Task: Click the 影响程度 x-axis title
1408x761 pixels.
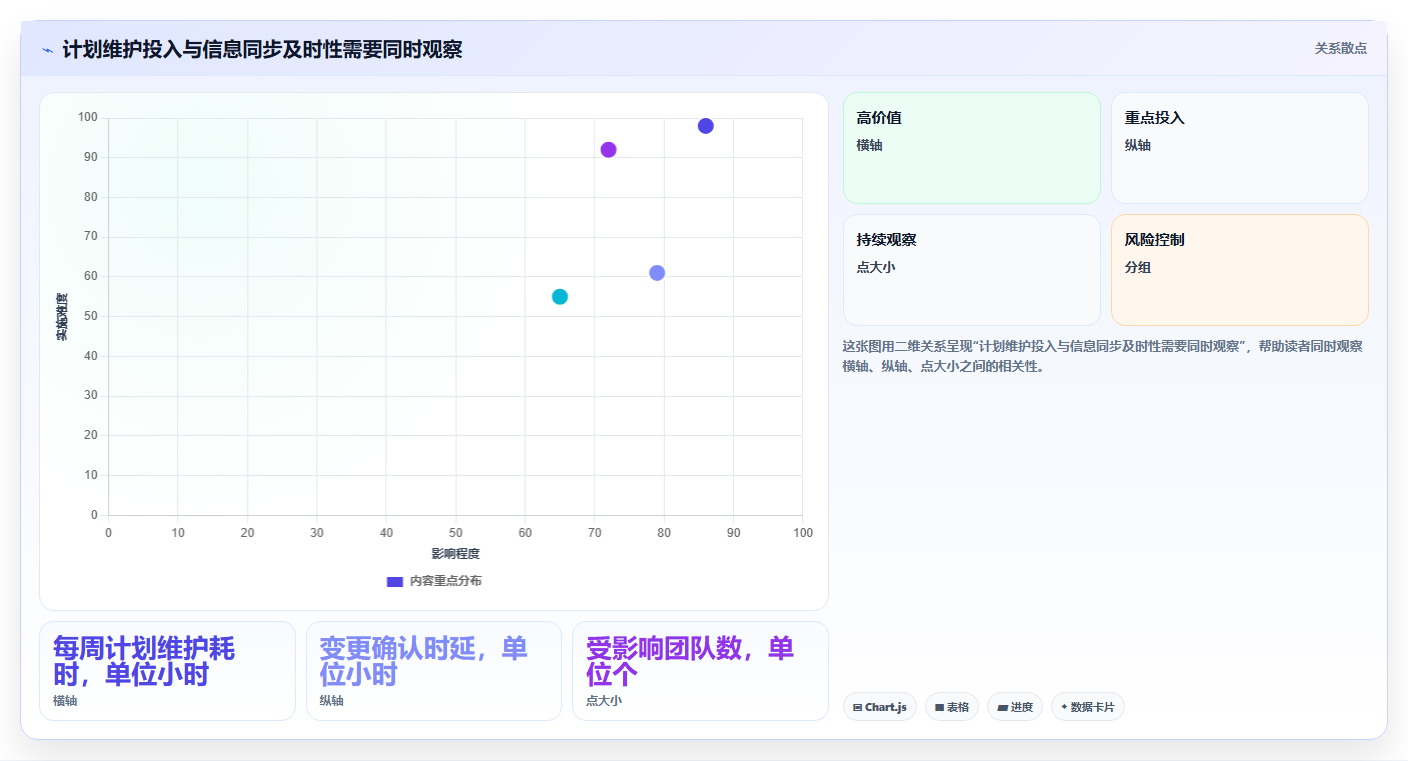Action: [x=456, y=554]
